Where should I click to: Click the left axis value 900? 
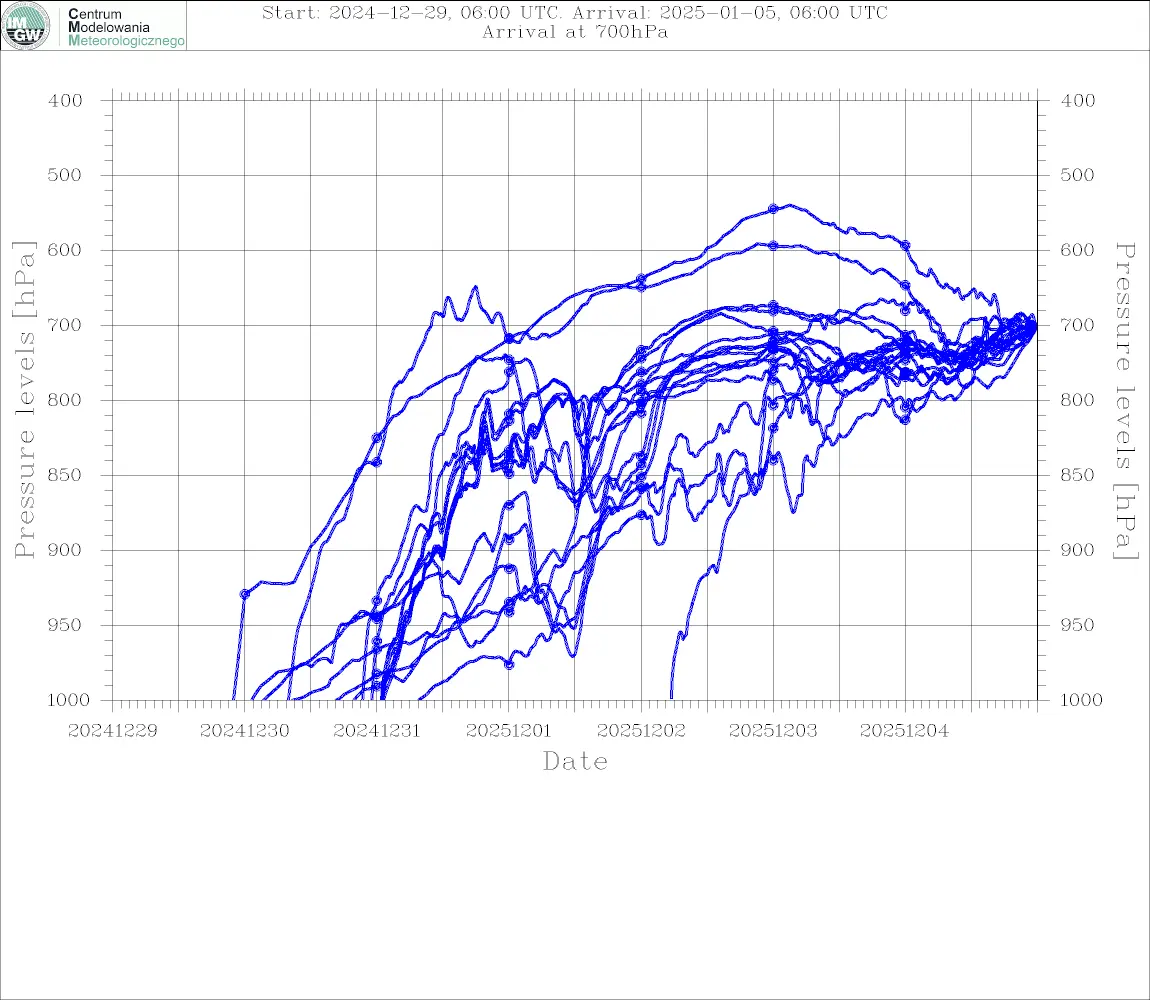click(65, 550)
